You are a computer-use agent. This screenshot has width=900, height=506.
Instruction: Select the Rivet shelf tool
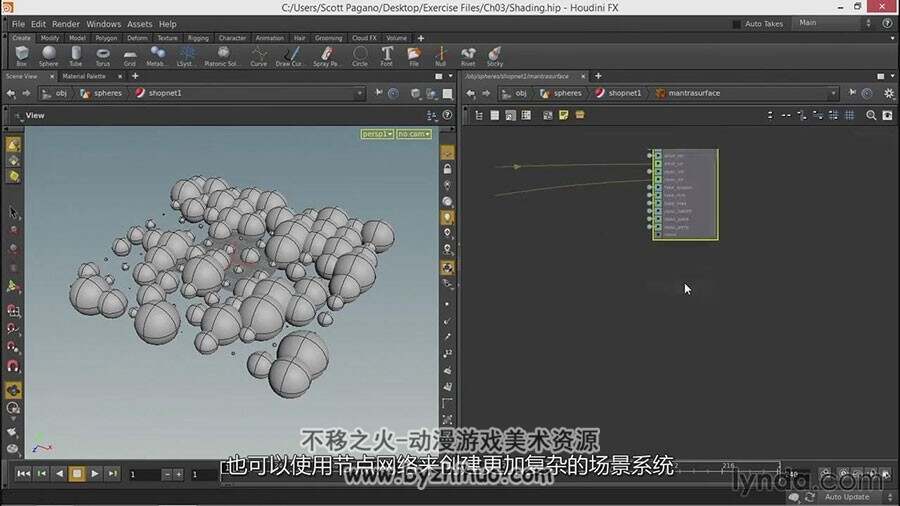pos(468,56)
